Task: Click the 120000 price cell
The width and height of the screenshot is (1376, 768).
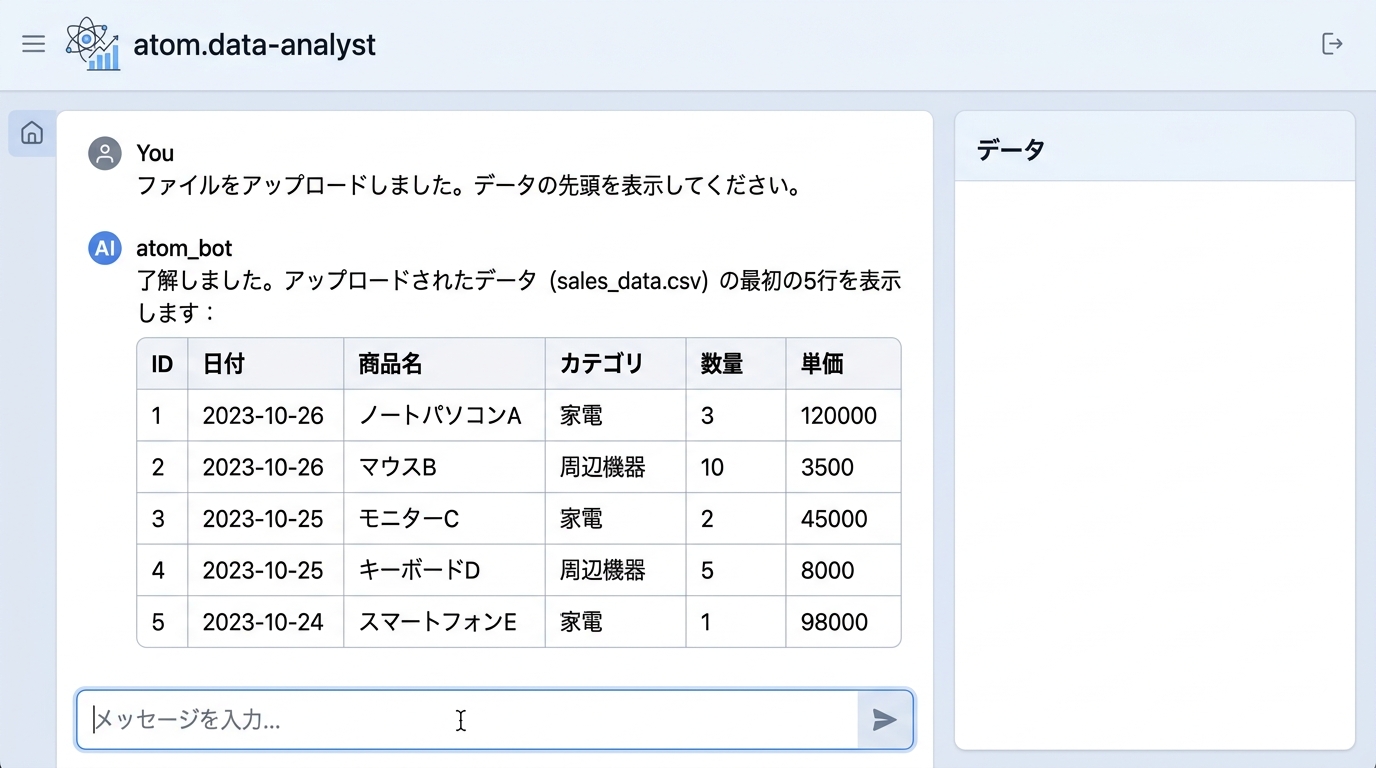Action: click(838, 416)
